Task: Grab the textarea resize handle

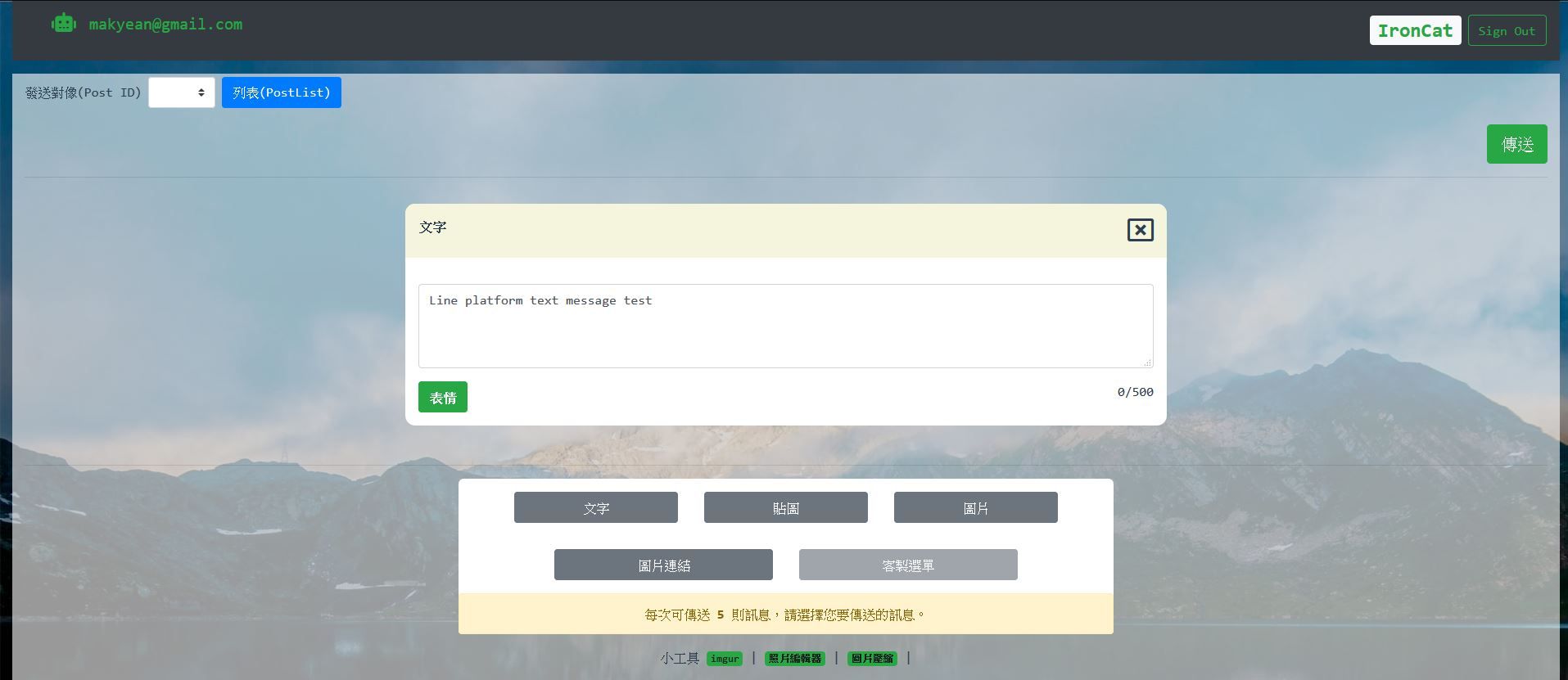Action: tap(1148, 363)
